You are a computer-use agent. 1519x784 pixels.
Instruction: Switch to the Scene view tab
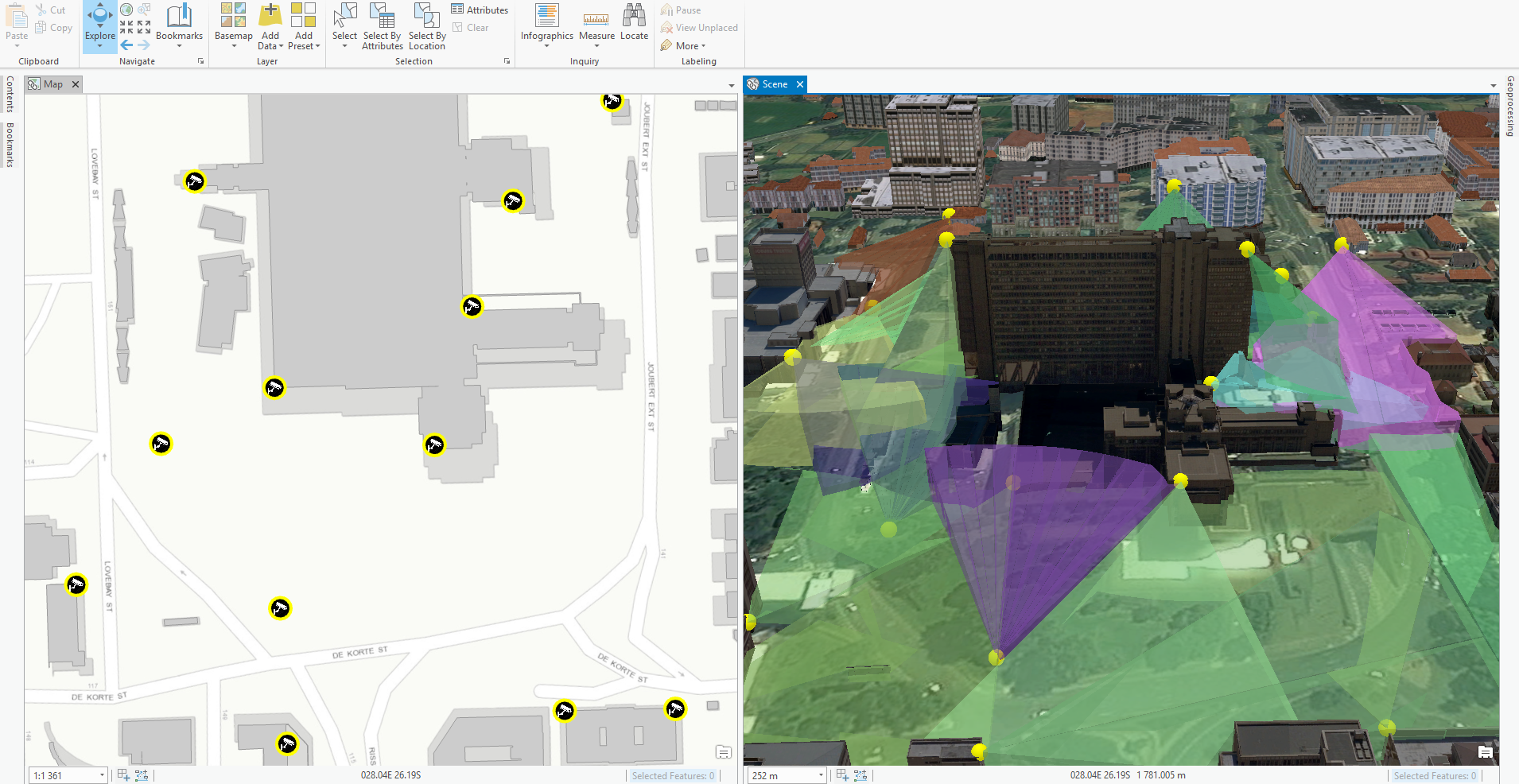(774, 84)
